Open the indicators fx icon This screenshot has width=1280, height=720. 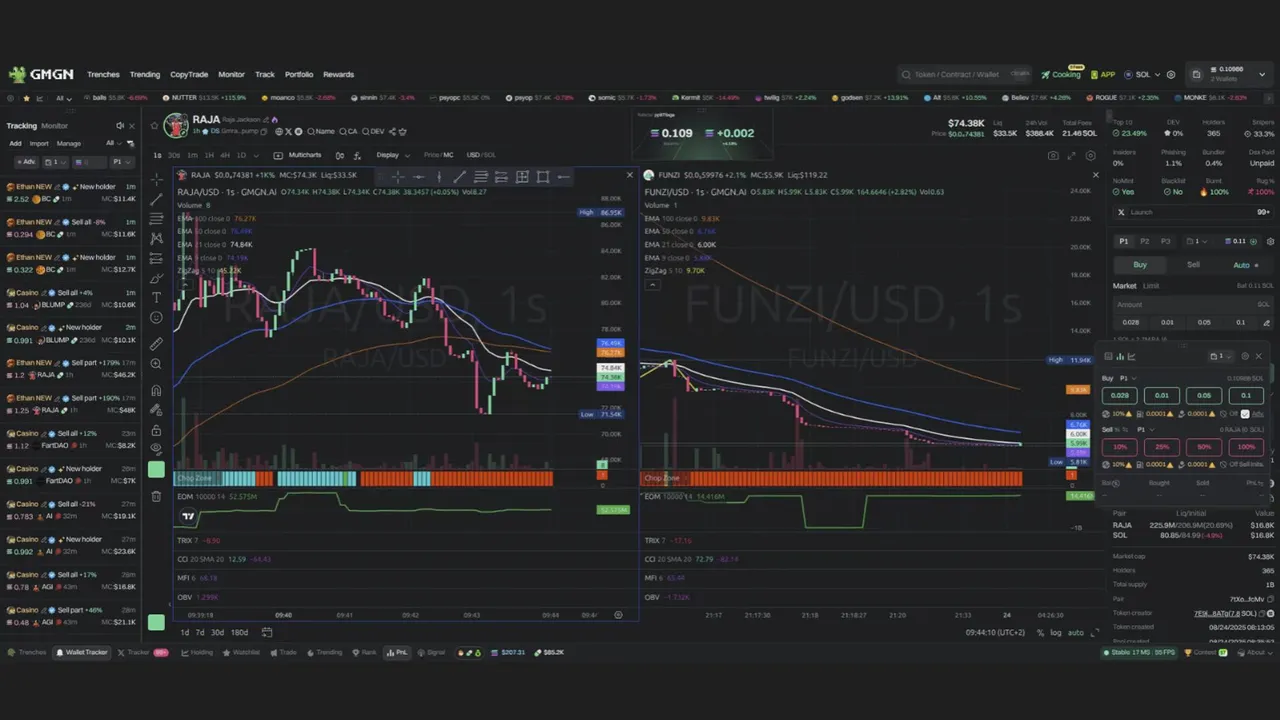click(x=358, y=155)
